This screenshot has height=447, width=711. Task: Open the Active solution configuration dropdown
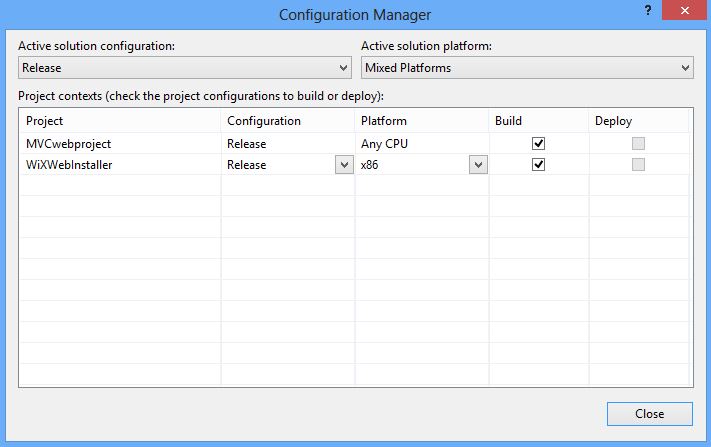(x=185, y=68)
